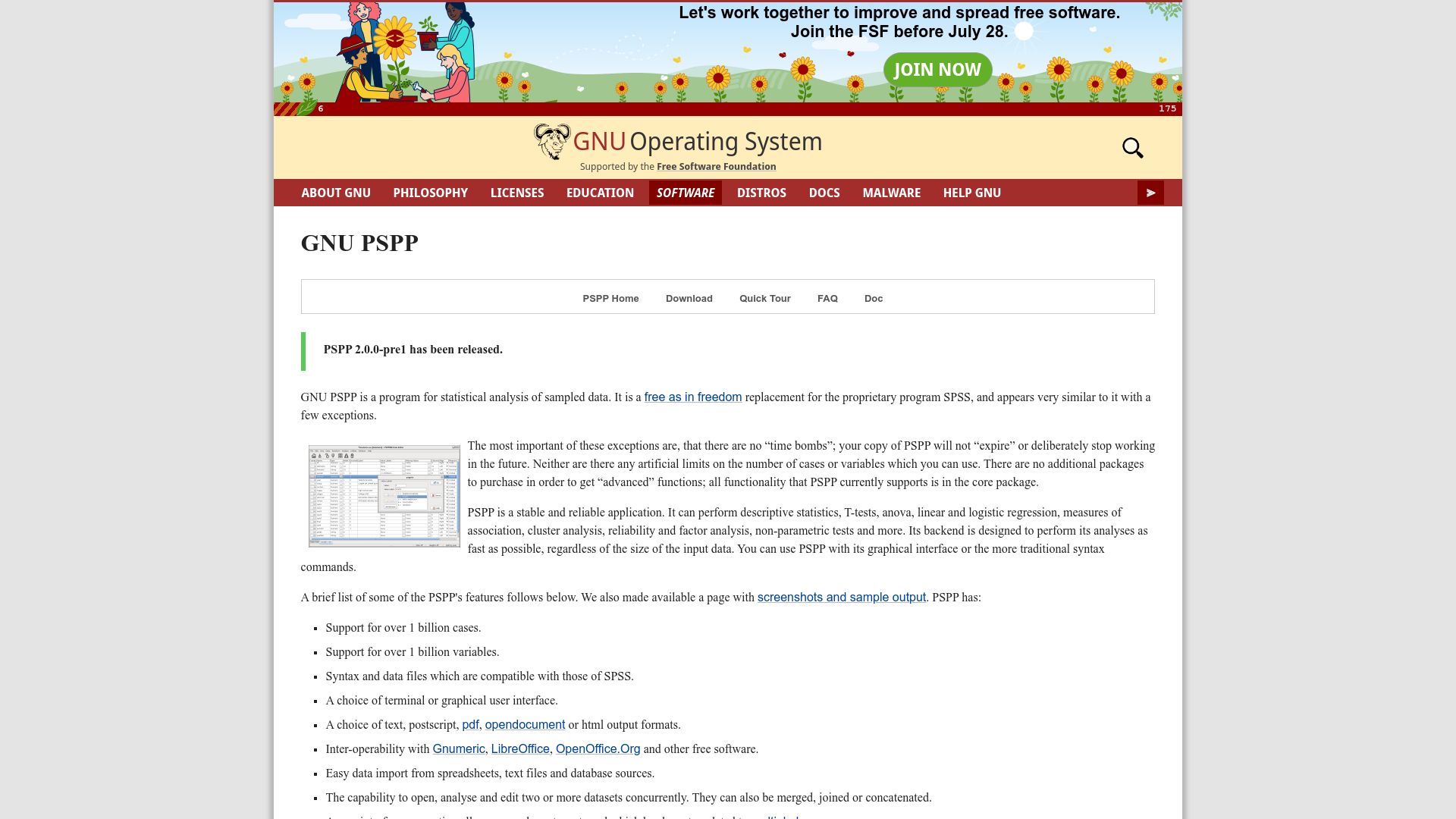This screenshot has width=1456, height=819.
Task: Open the screenshots and sample output link
Action: click(x=841, y=598)
